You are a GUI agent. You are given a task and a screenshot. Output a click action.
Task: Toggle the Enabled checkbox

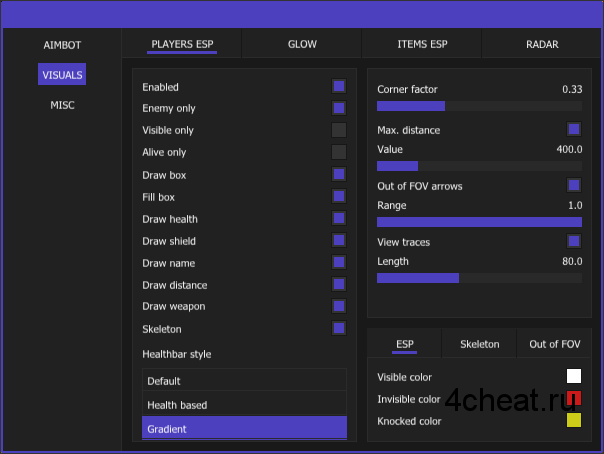point(339,87)
